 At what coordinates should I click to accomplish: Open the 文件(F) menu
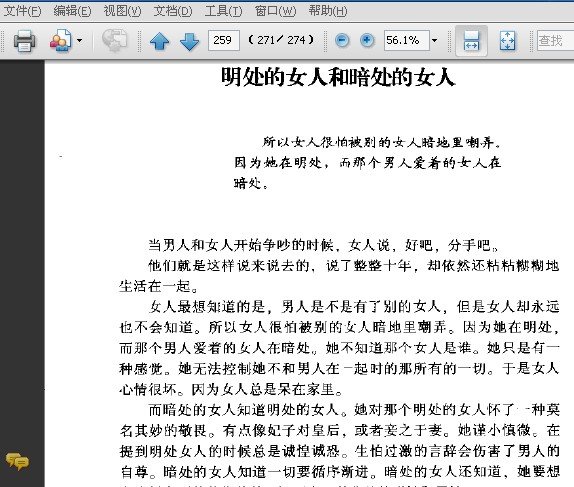click(22, 11)
